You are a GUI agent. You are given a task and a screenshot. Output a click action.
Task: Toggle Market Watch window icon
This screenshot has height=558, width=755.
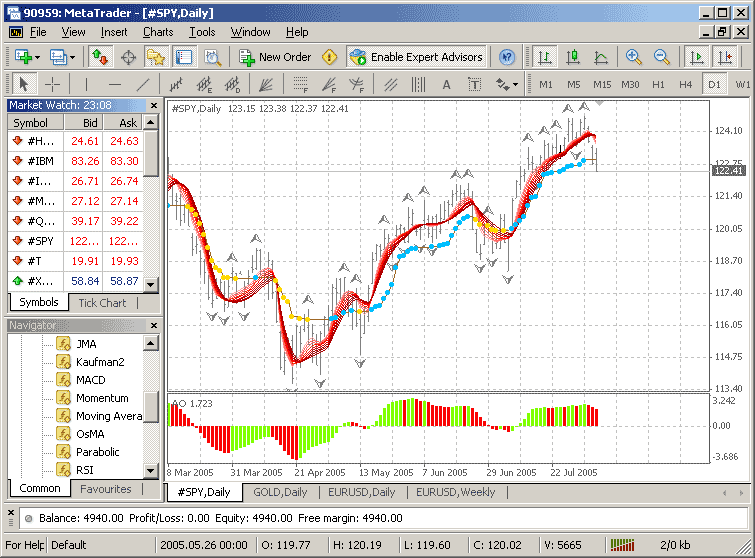click(100, 57)
